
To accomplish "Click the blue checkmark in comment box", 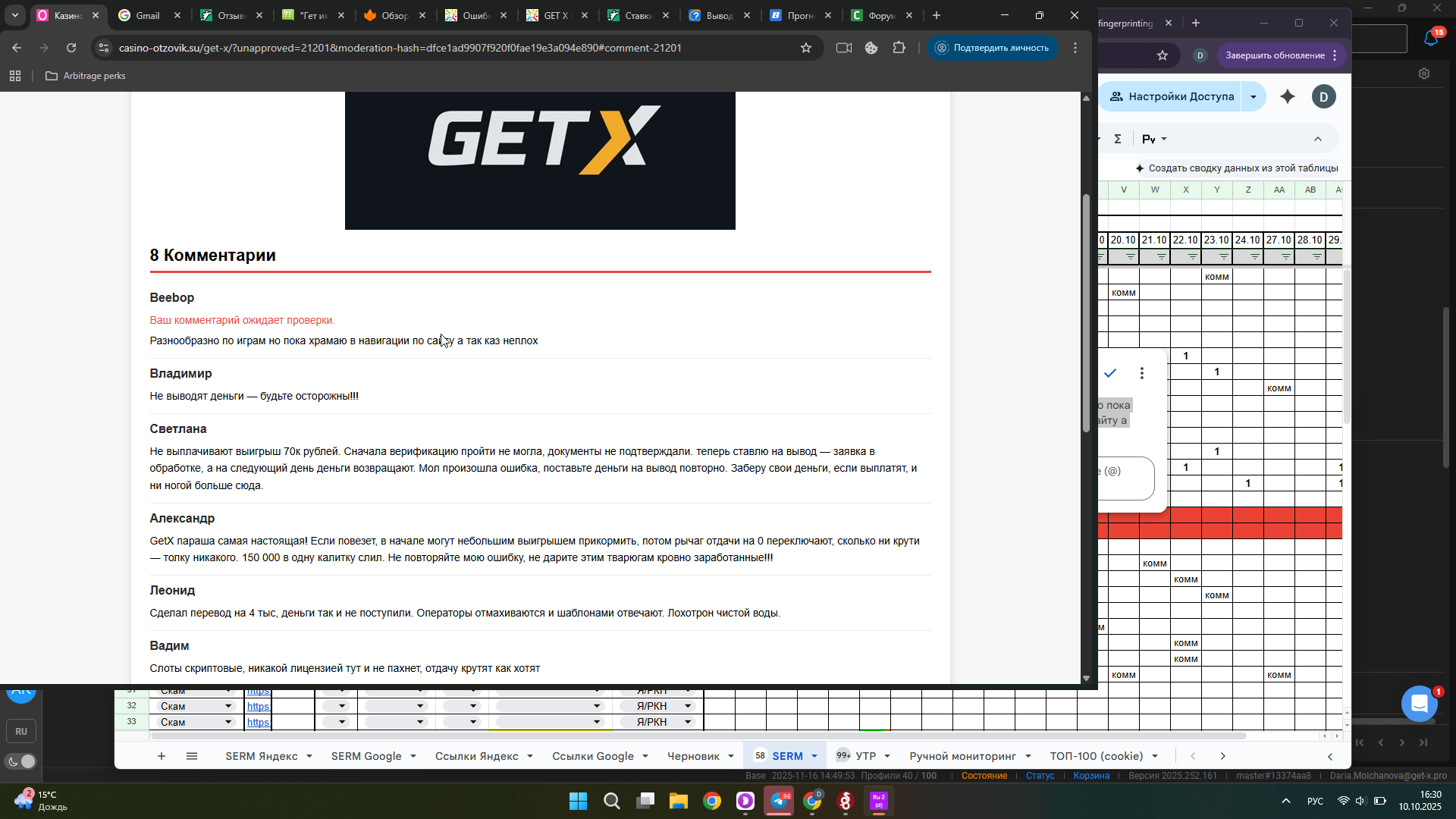I will click(x=1110, y=373).
